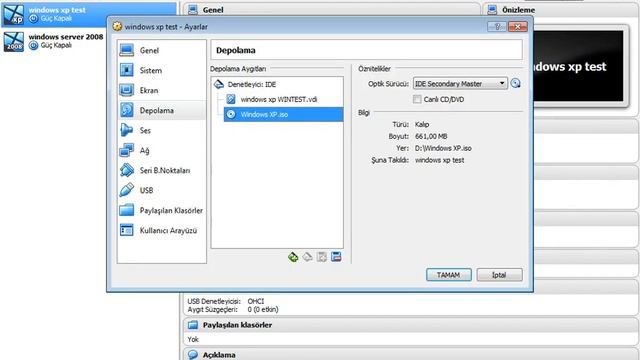
Task: Click the CD icon beside Windows XP.iso
Action: point(231,114)
